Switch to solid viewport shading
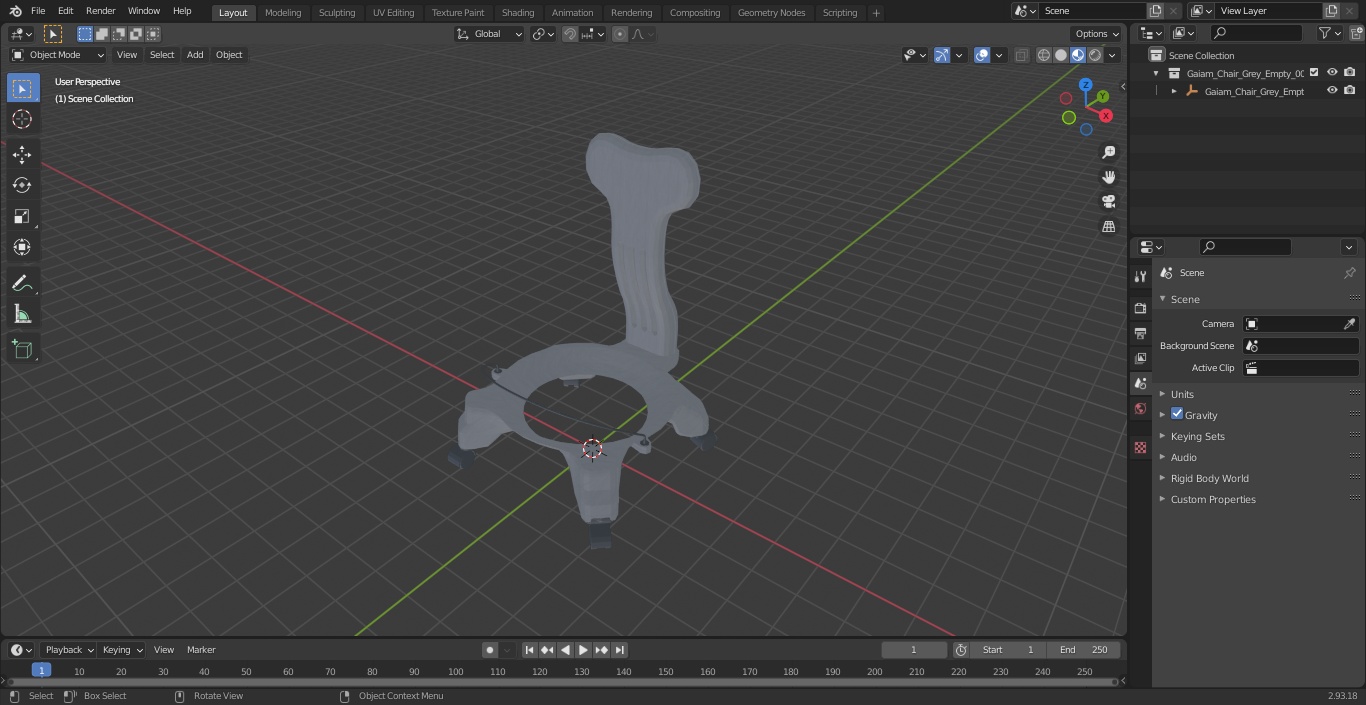1366x705 pixels. [1061, 55]
